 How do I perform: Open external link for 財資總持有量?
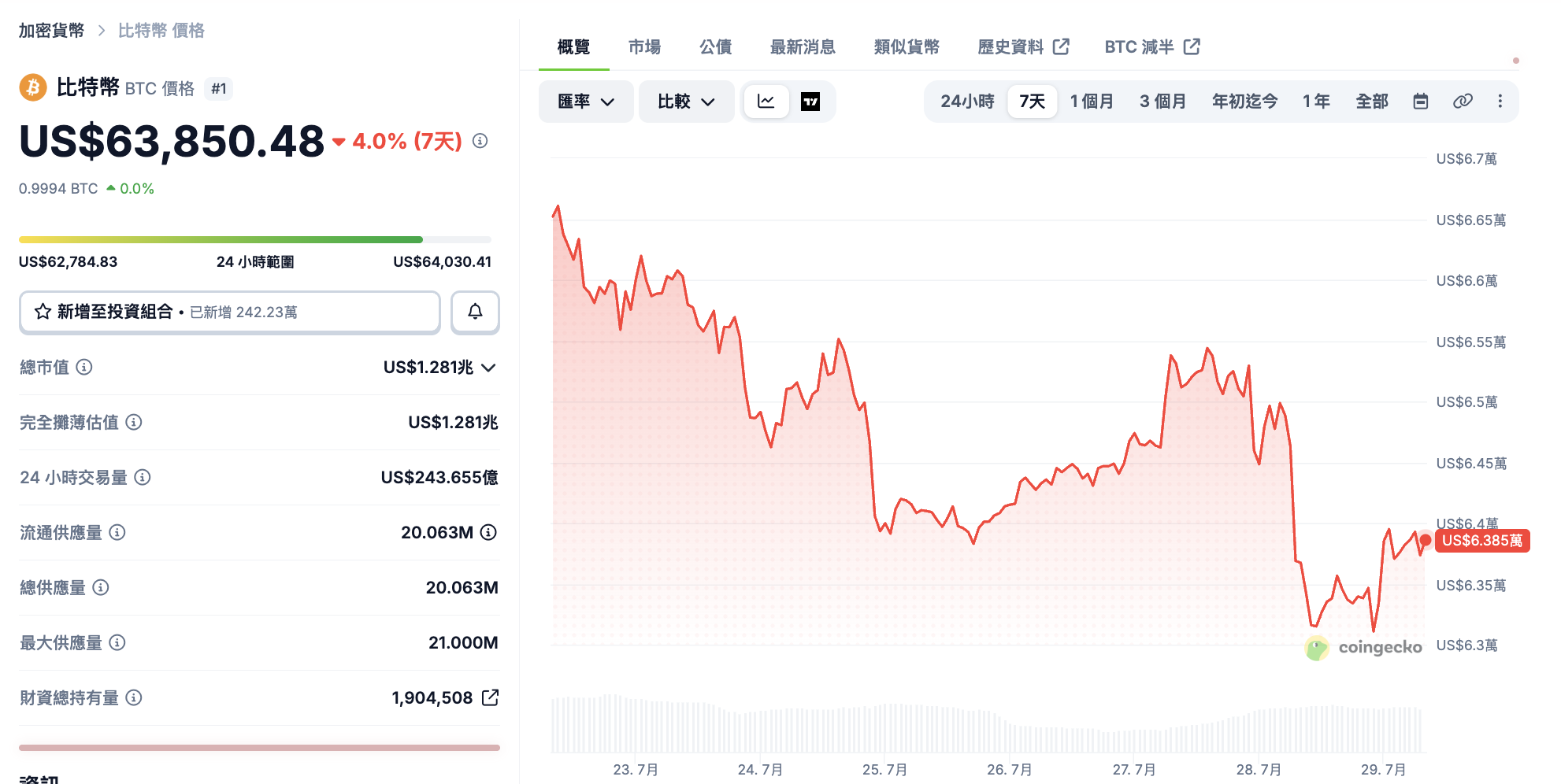click(491, 697)
